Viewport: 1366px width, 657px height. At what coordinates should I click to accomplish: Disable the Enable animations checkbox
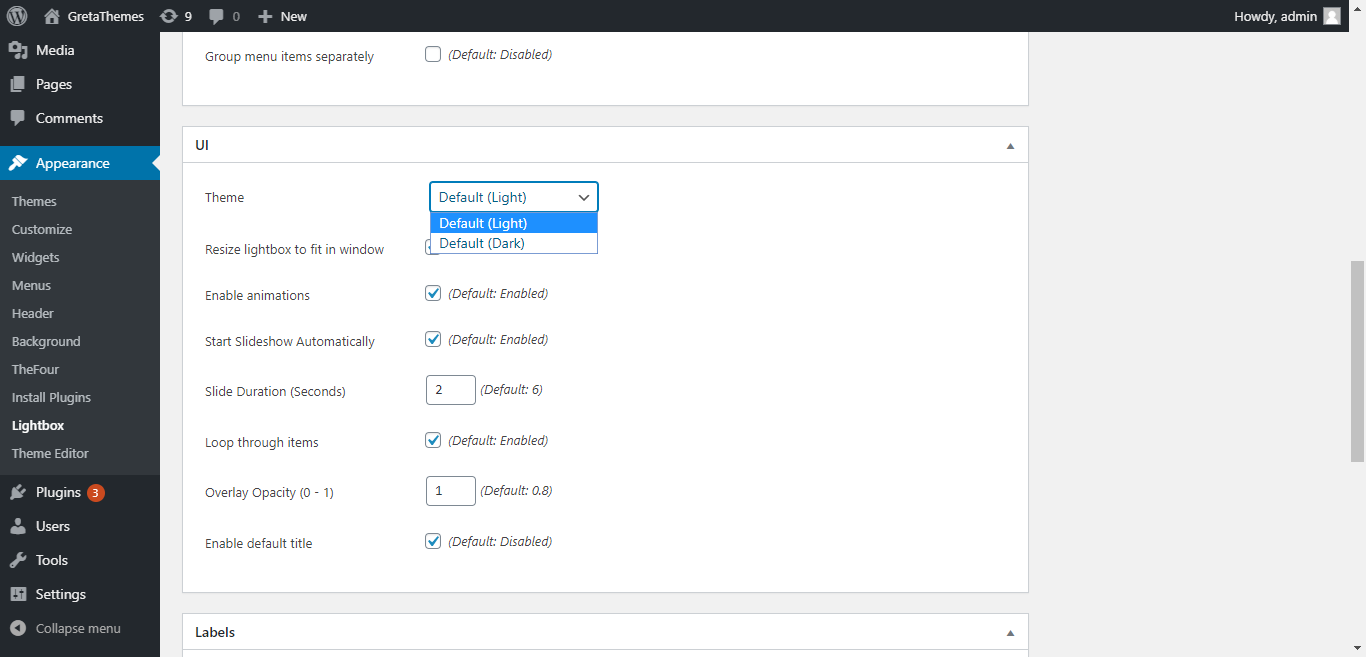[x=432, y=292]
